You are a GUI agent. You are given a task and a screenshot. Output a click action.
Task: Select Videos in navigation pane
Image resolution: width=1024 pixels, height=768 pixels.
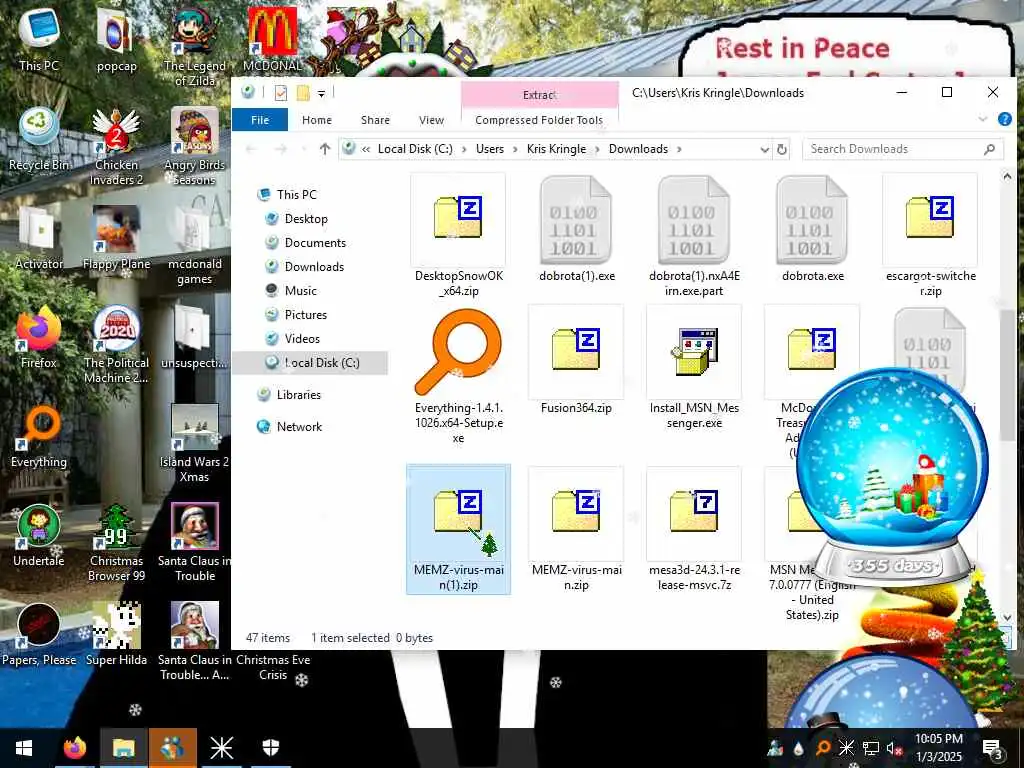tap(302, 338)
